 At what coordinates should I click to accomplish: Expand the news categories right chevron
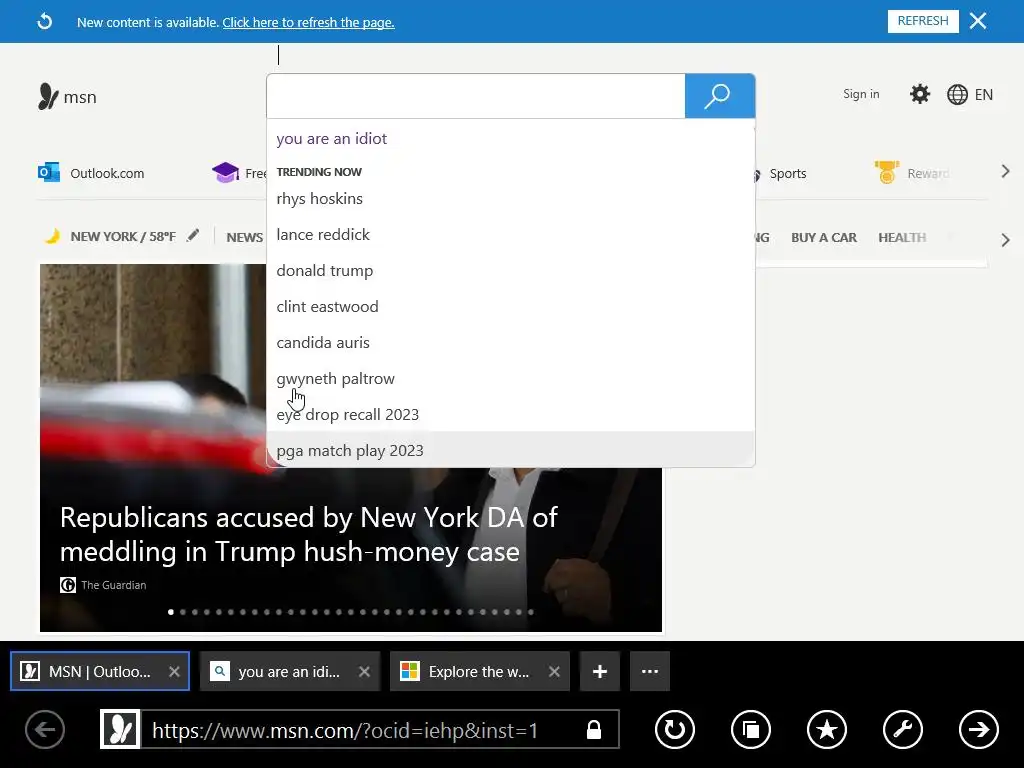click(x=1005, y=240)
